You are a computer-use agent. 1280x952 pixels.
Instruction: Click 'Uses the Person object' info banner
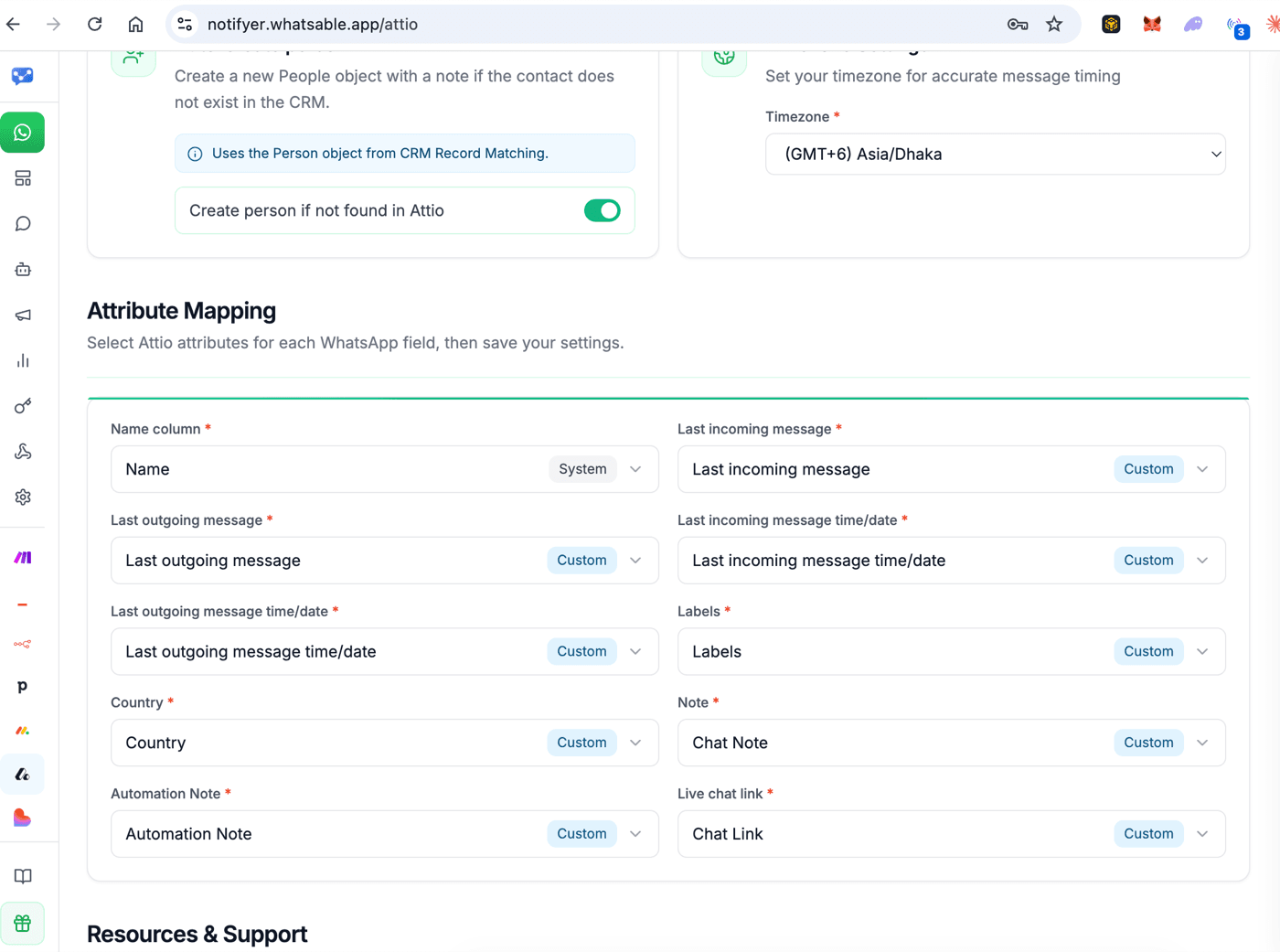(x=405, y=154)
